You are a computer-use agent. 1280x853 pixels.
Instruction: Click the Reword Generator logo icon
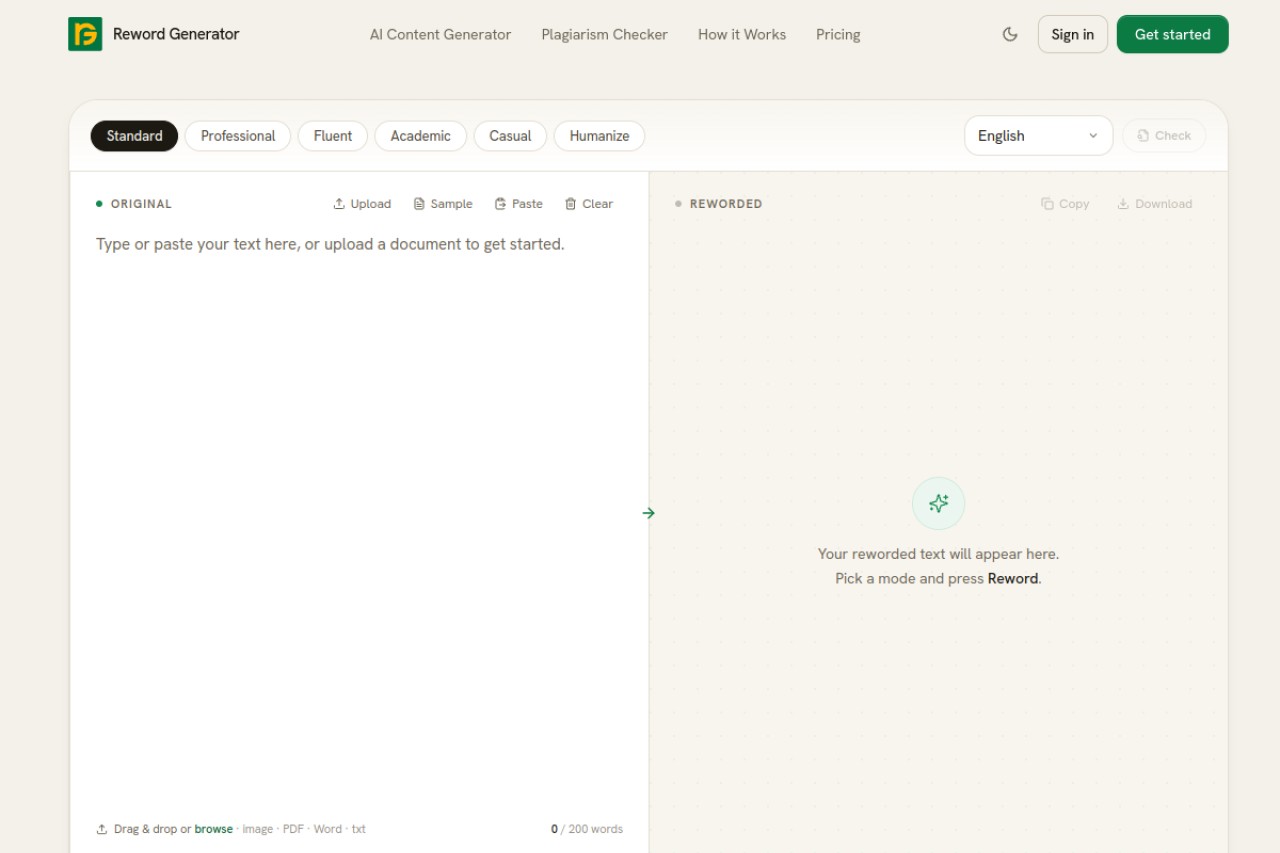click(85, 34)
